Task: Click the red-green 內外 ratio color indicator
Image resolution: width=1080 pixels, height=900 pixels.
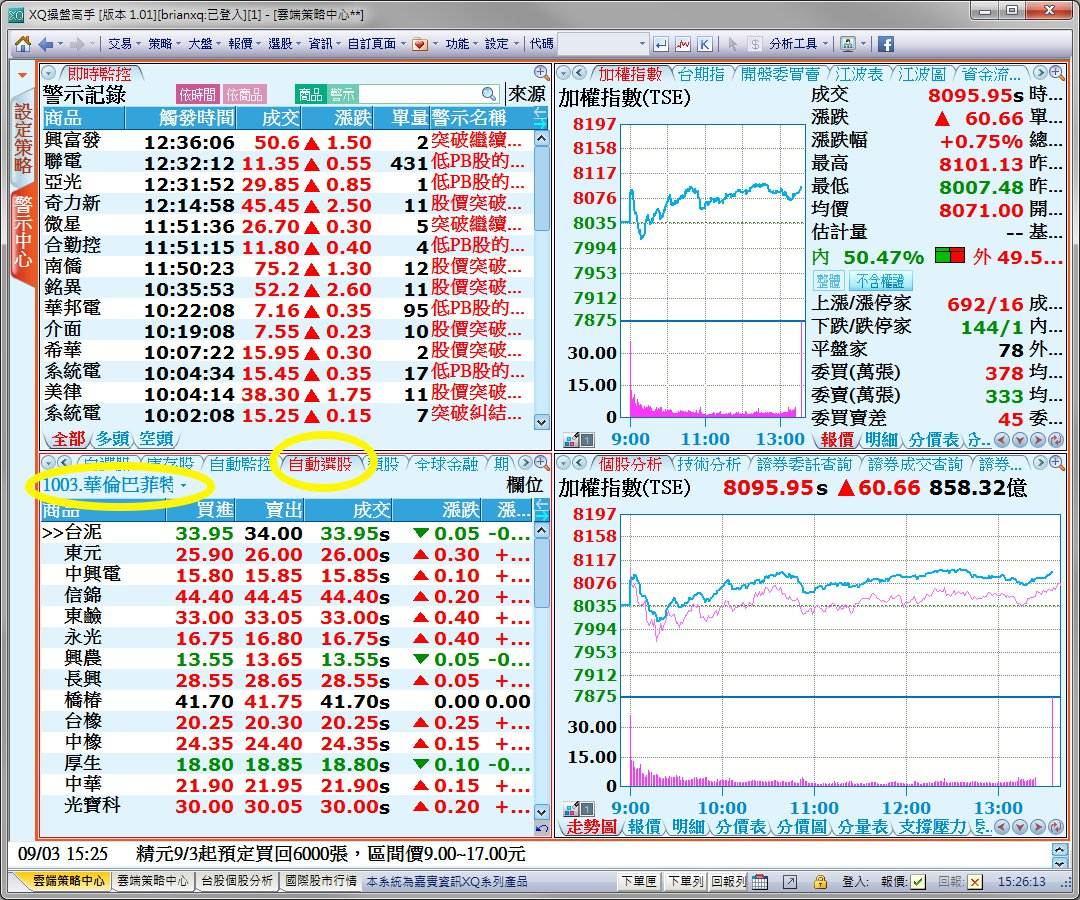Action: pos(949,256)
